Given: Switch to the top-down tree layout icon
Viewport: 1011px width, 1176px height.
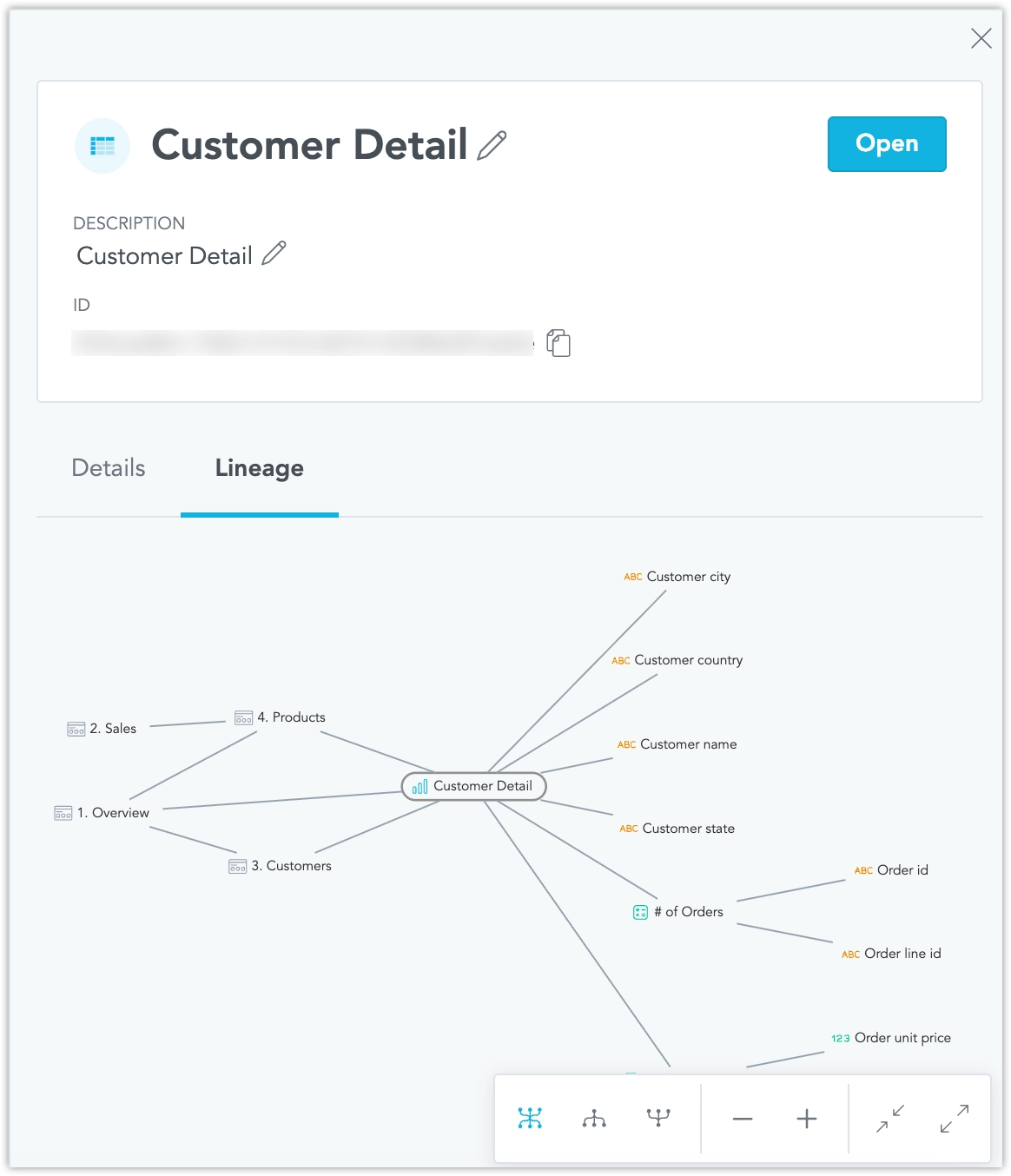Looking at the screenshot, I should pos(594,1118).
